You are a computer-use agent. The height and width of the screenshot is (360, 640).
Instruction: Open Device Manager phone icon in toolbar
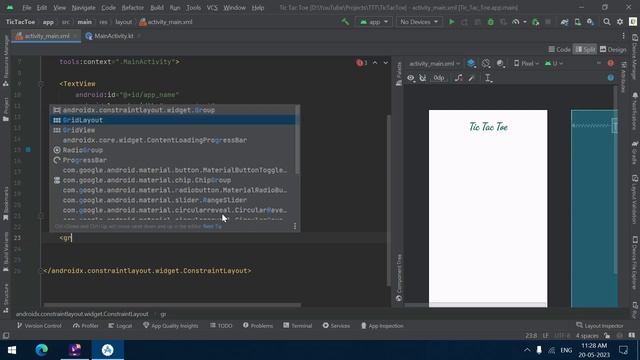(x=578, y=22)
